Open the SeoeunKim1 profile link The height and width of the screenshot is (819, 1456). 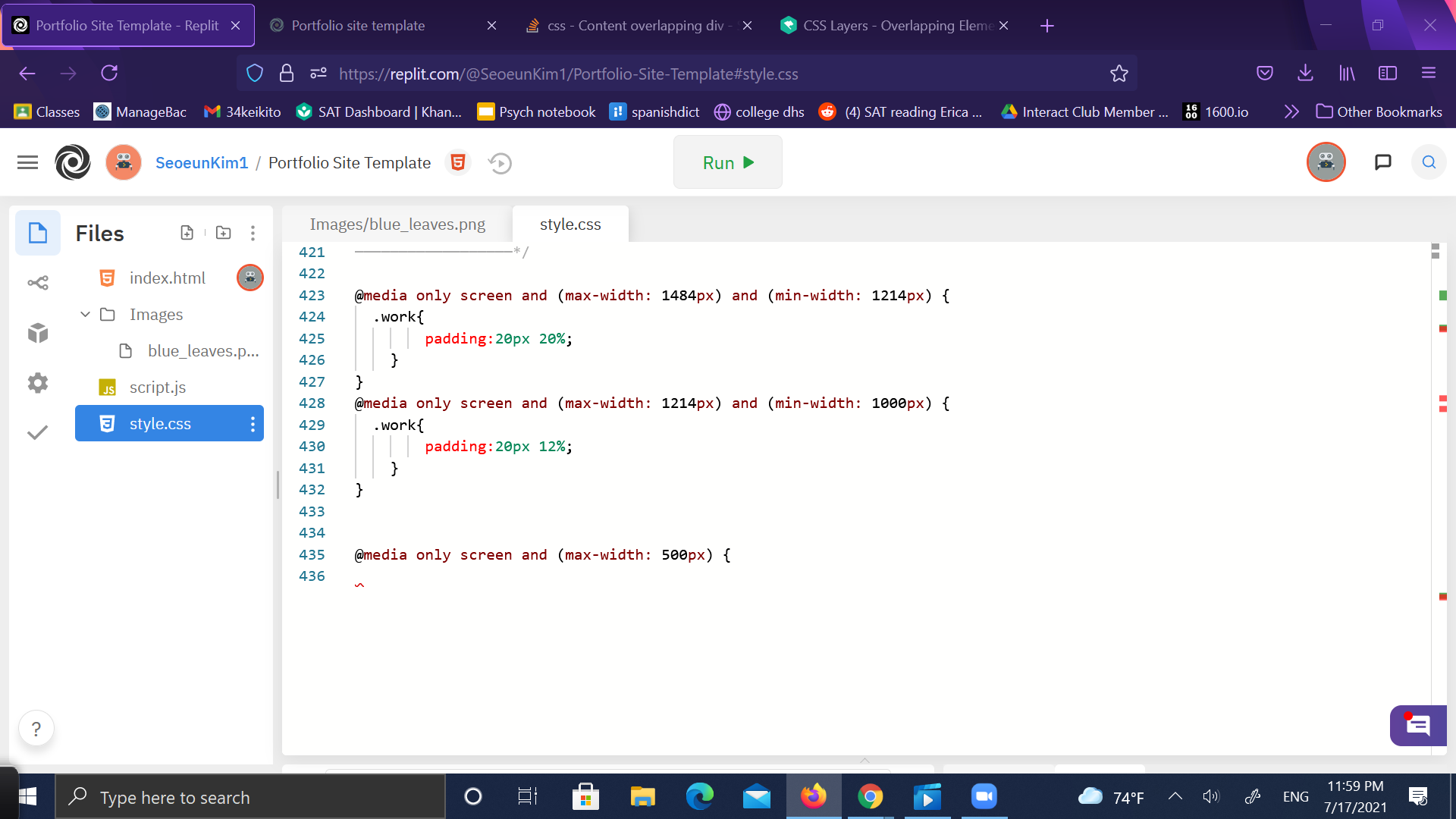(x=202, y=163)
